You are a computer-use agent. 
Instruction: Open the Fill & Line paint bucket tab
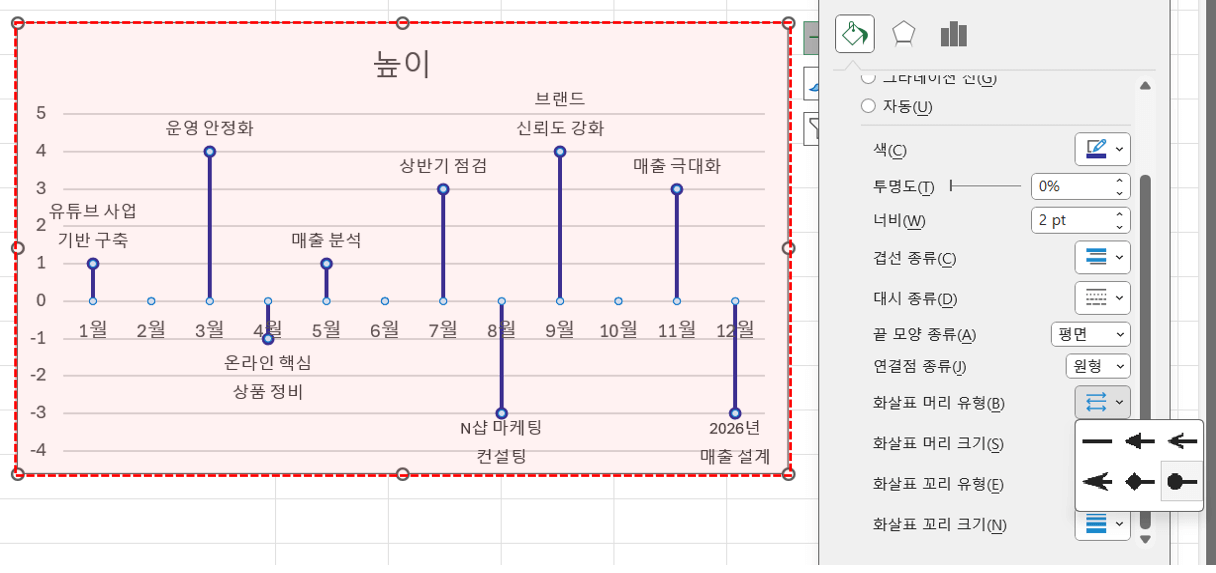[854, 34]
